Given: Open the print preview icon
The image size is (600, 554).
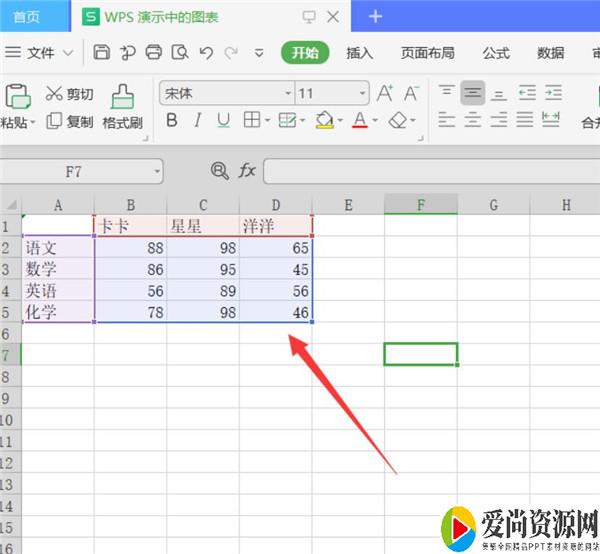Looking at the screenshot, I should [180, 53].
